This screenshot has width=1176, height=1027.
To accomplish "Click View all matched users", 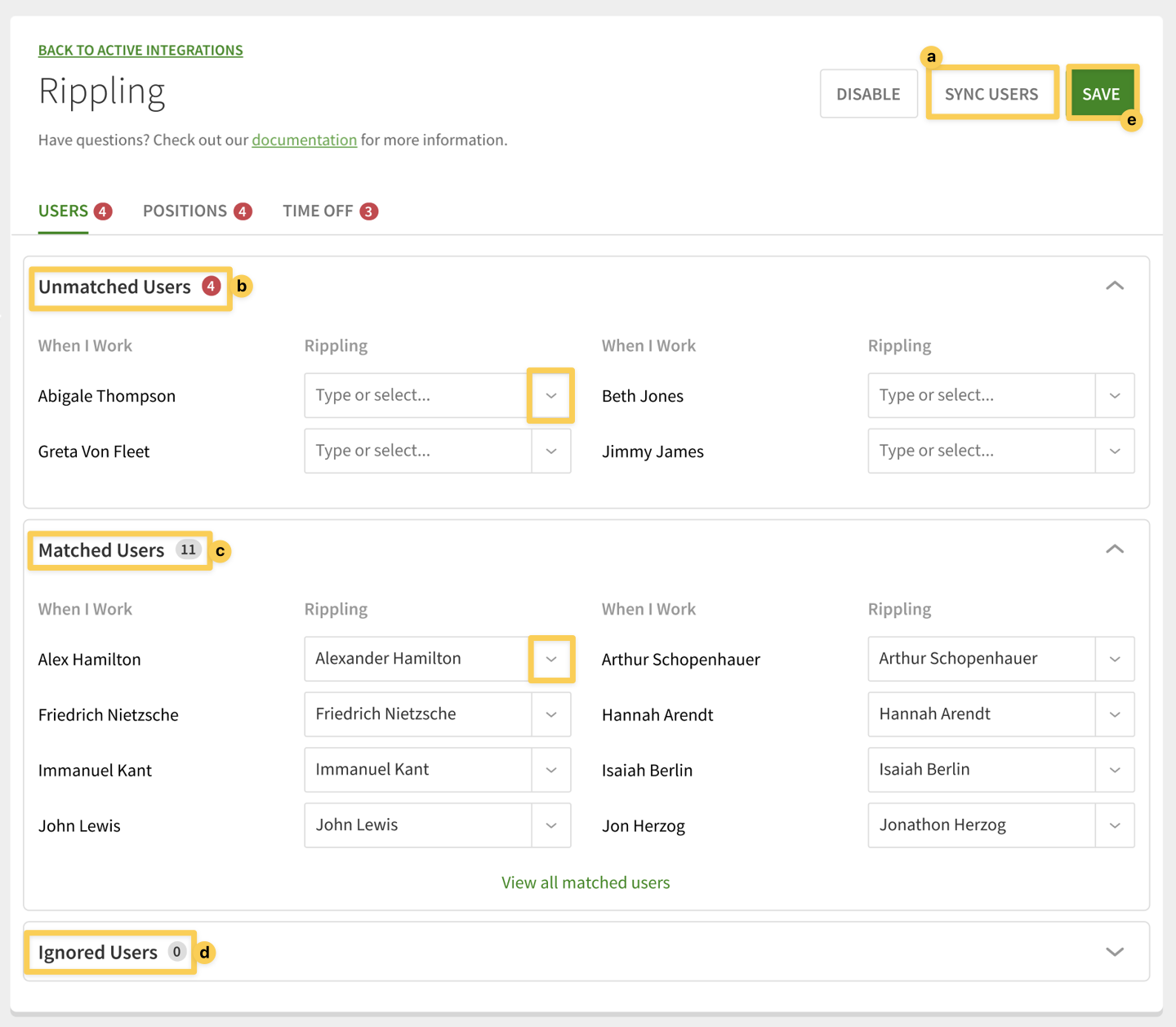I will pyautogui.click(x=585, y=883).
